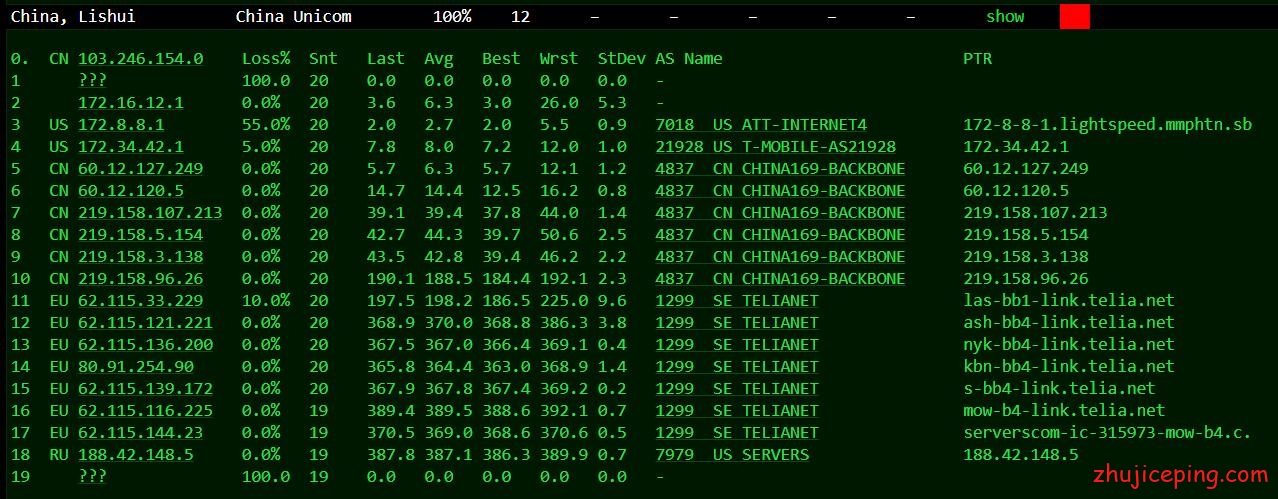Viewport: 1278px width, 499px height.
Task: Click the 'StDev' column header
Action: 621,59
